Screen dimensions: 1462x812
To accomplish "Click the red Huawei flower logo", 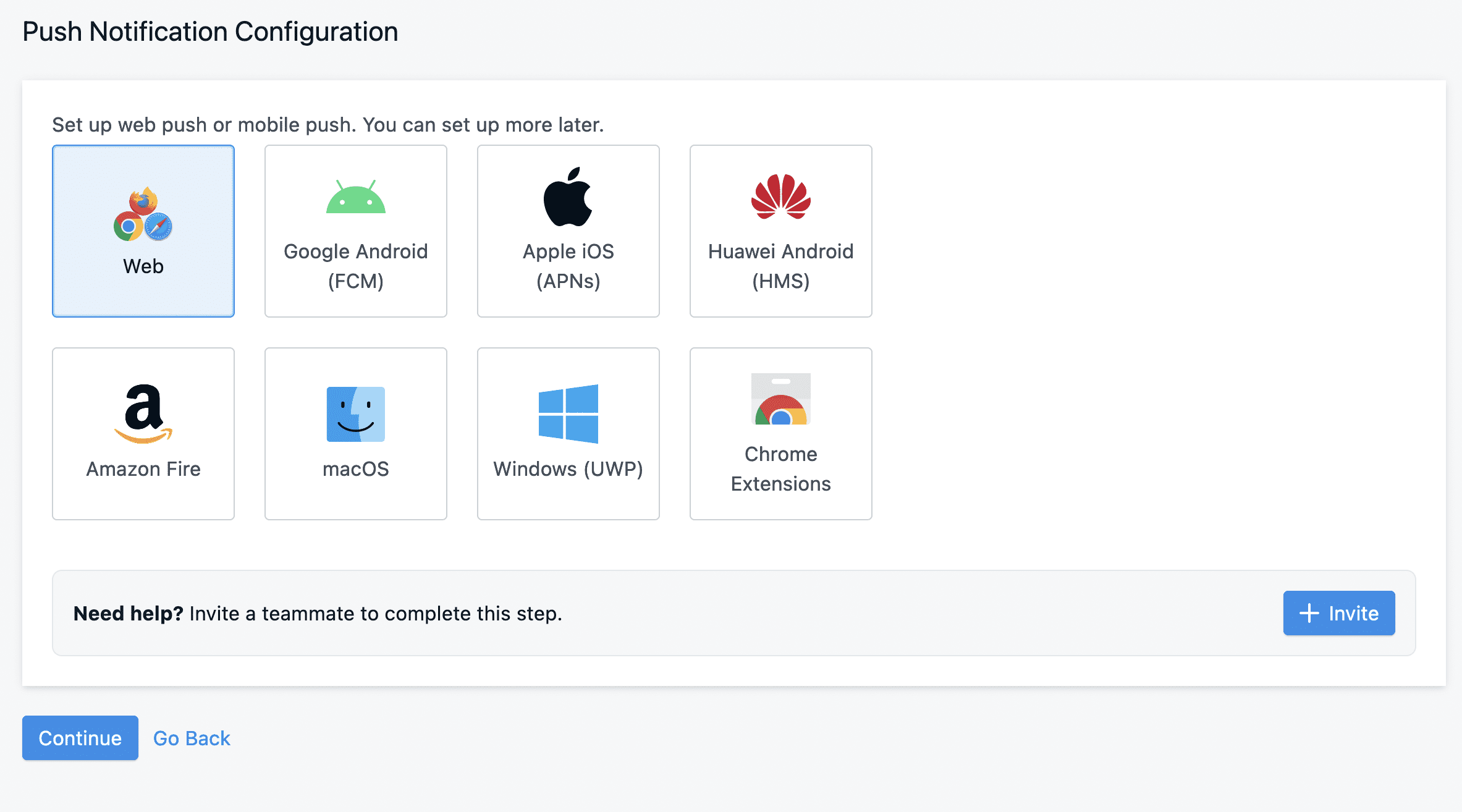I will click(780, 197).
